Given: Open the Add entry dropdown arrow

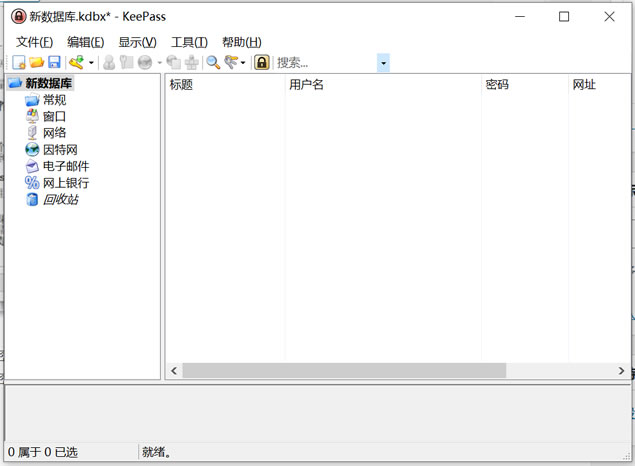Looking at the screenshot, I should click(91, 63).
